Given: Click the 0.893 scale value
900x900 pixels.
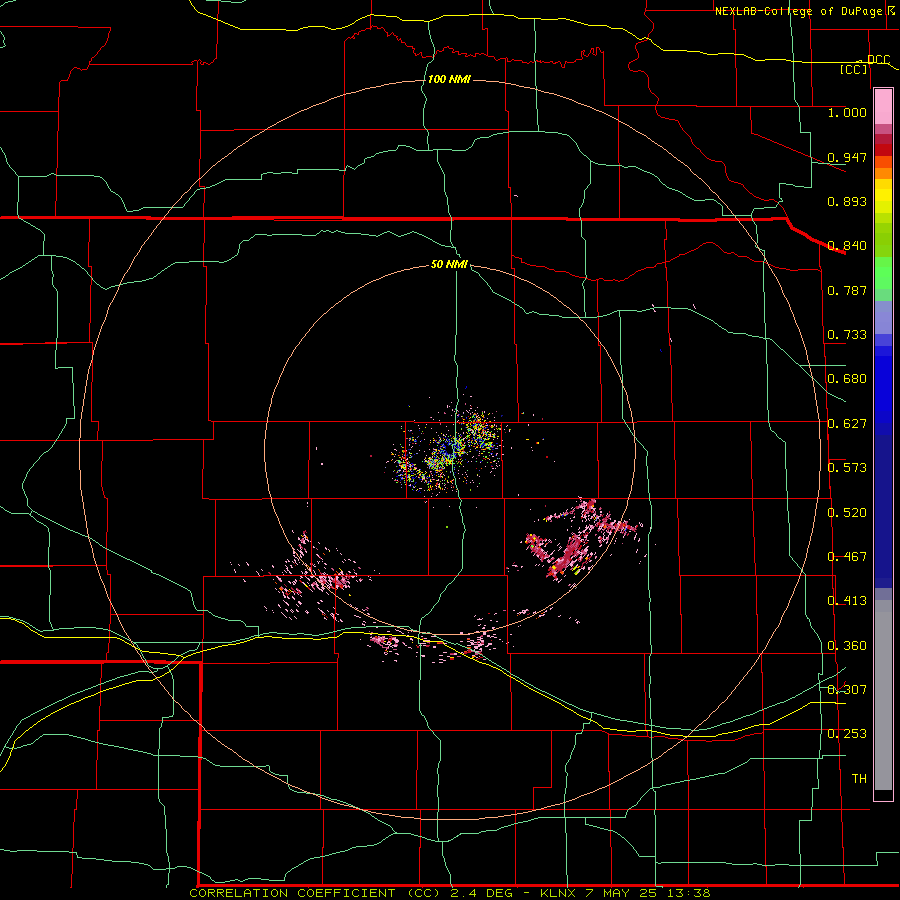Looking at the screenshot, I should pyautogui.click(x=847, y=201).
